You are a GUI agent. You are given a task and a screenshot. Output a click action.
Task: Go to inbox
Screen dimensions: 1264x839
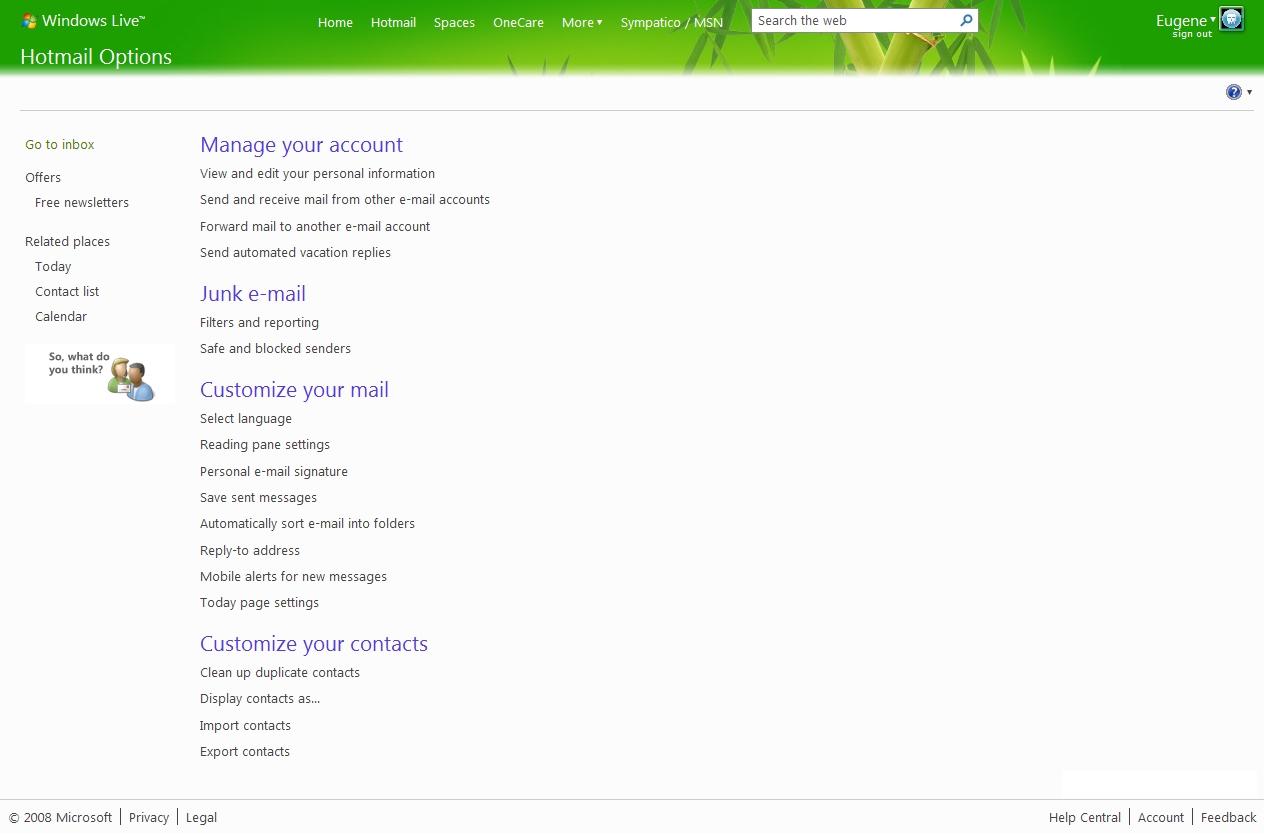[60, 144]
